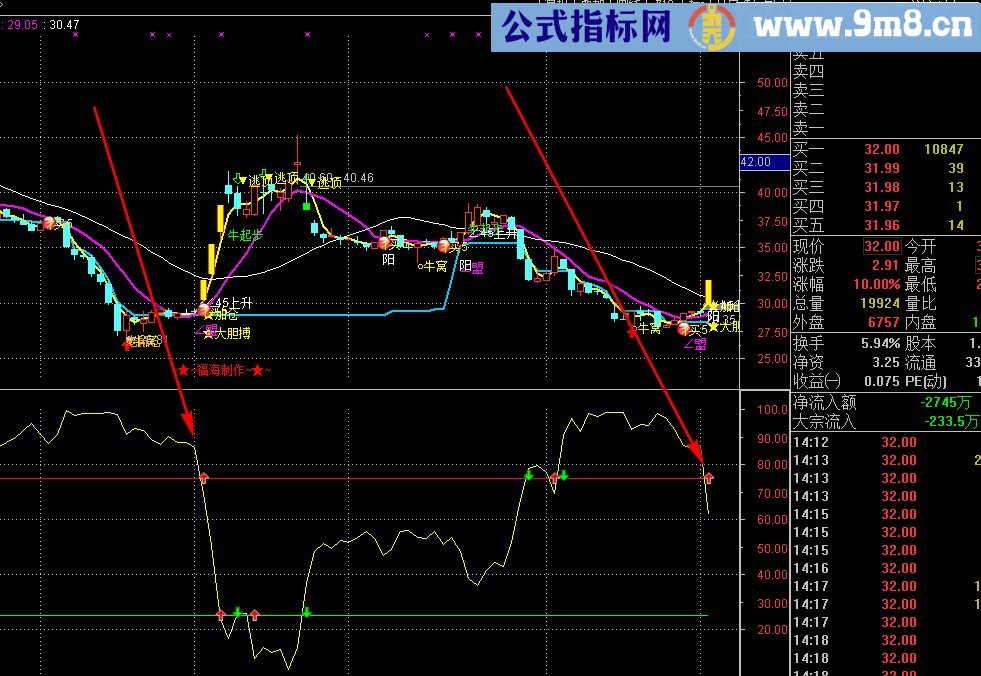
Task: Select the 买一 volume 10847
Action: (943, 150)
